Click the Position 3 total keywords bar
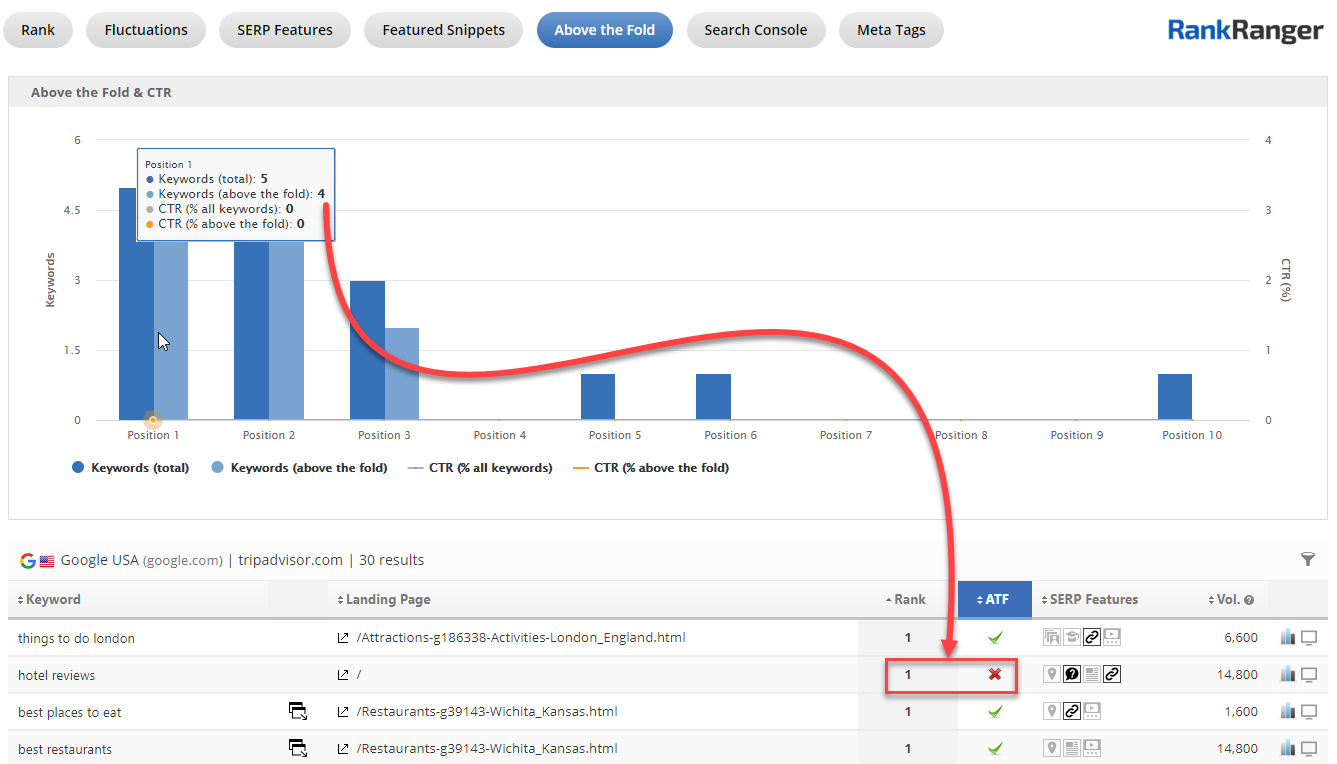 pyautogui.click(x=367, y=350)
